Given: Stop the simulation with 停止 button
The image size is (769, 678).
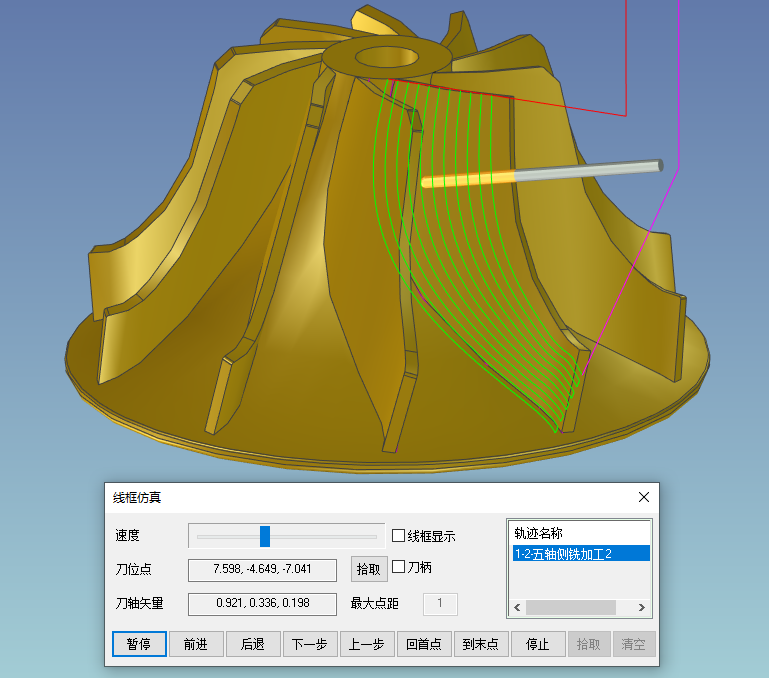Looking at the screenshot, I should tap(538, 644).
